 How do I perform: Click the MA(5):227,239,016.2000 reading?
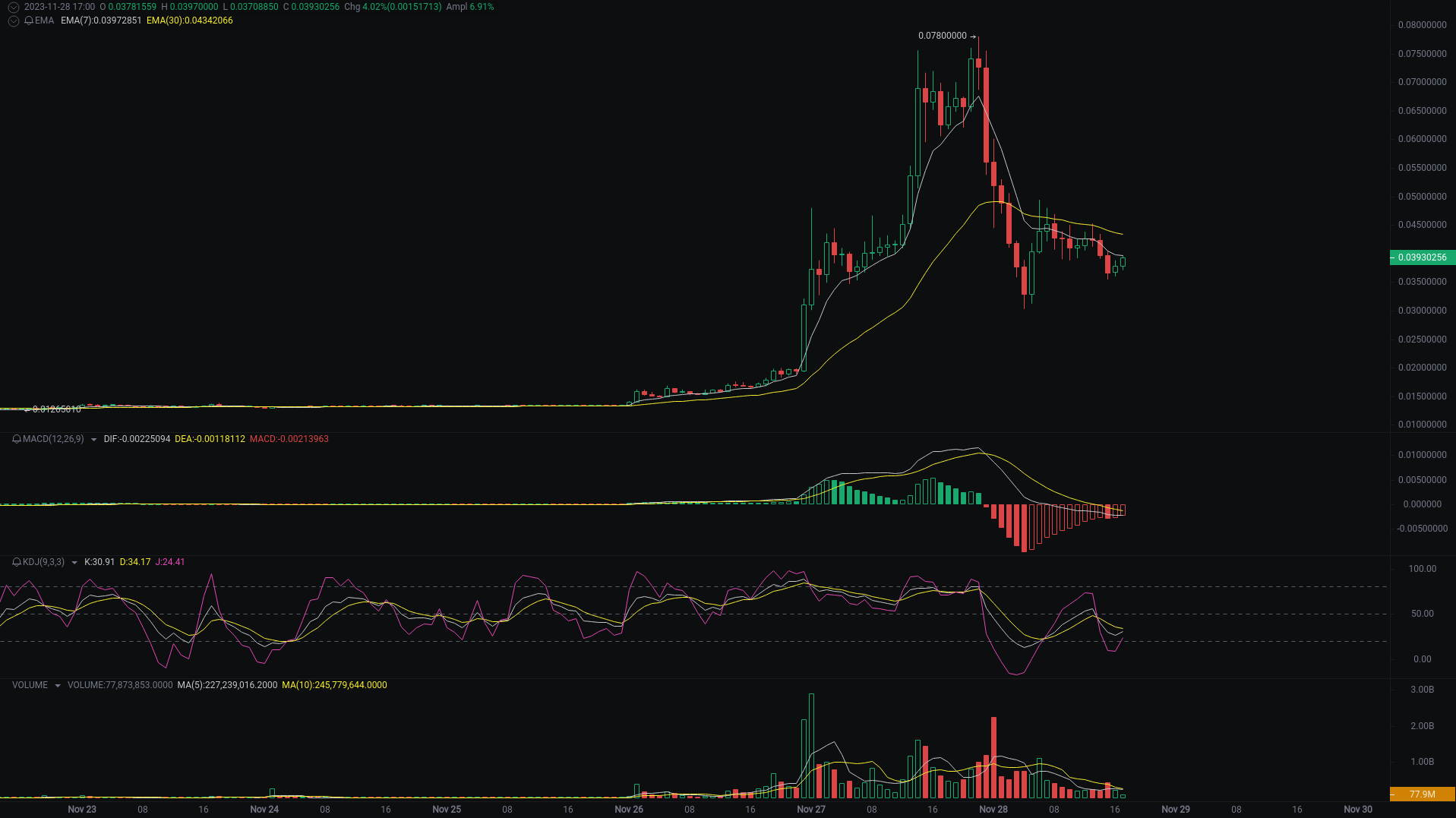tap(227, 685)
